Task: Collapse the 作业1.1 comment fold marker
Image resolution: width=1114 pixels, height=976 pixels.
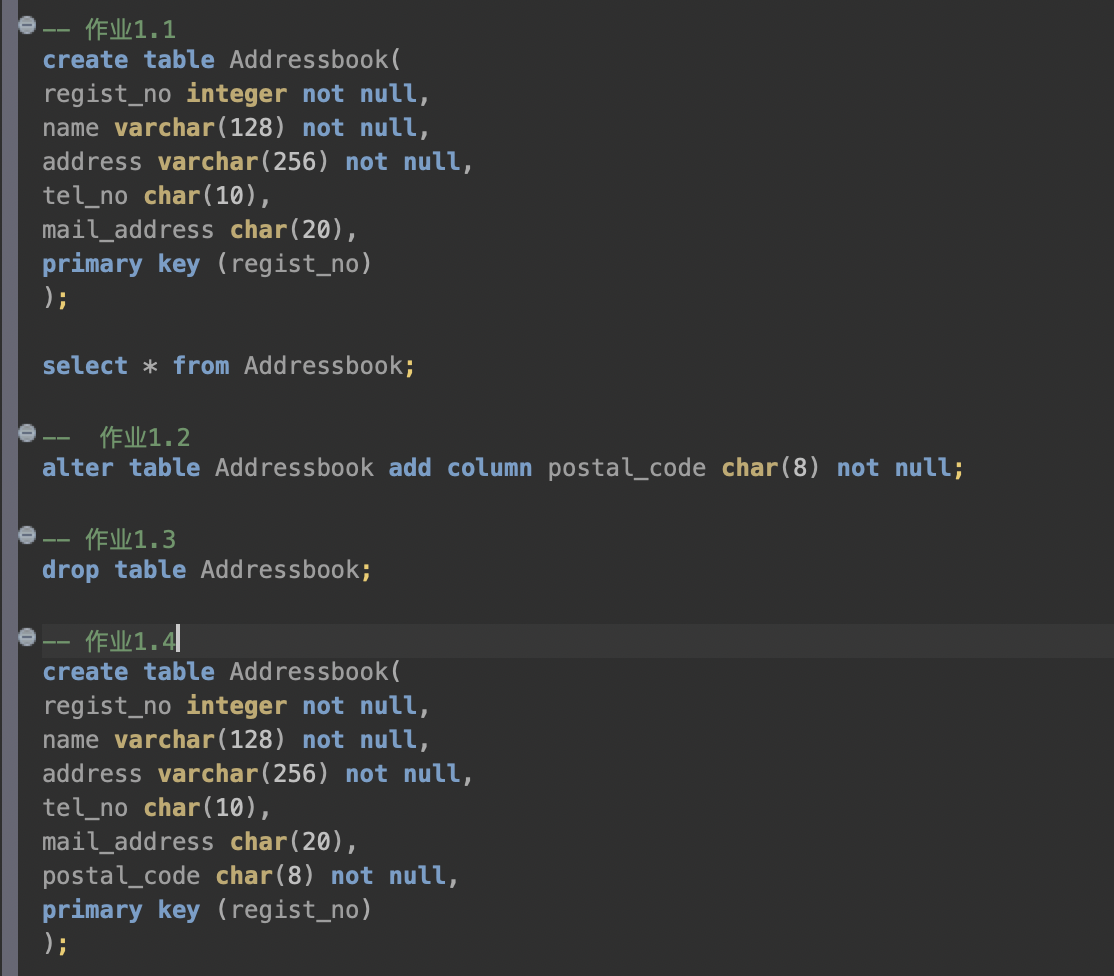Action: pos(27,26)
